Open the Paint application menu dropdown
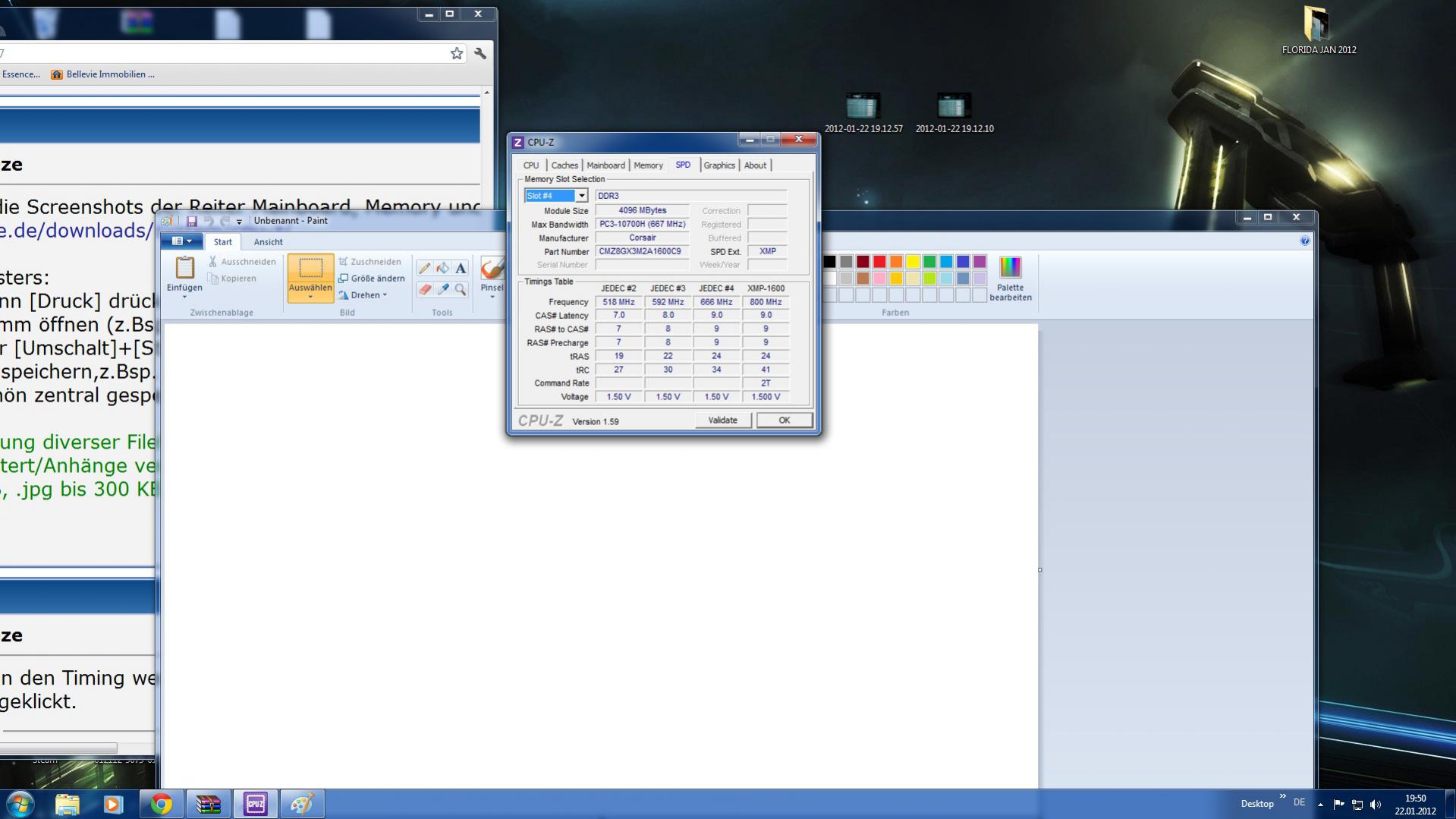The image size is (1456, 819). point(181,241)
